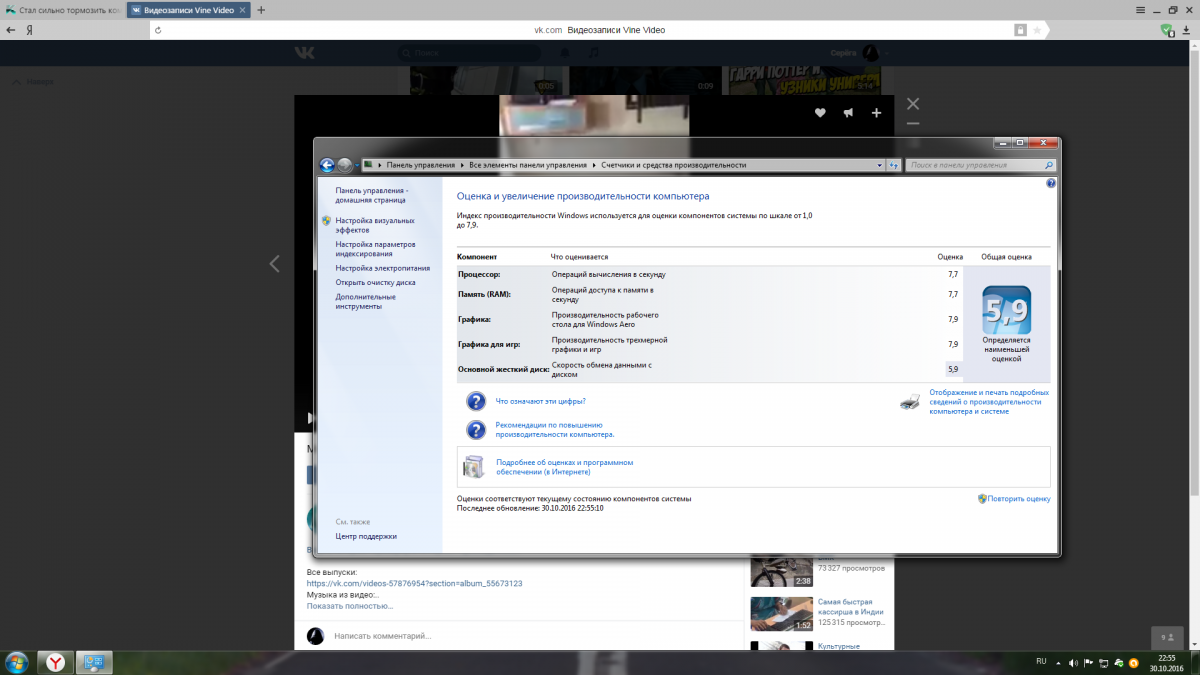Click the blue help icon in Control Panel

click(1050, 184)
